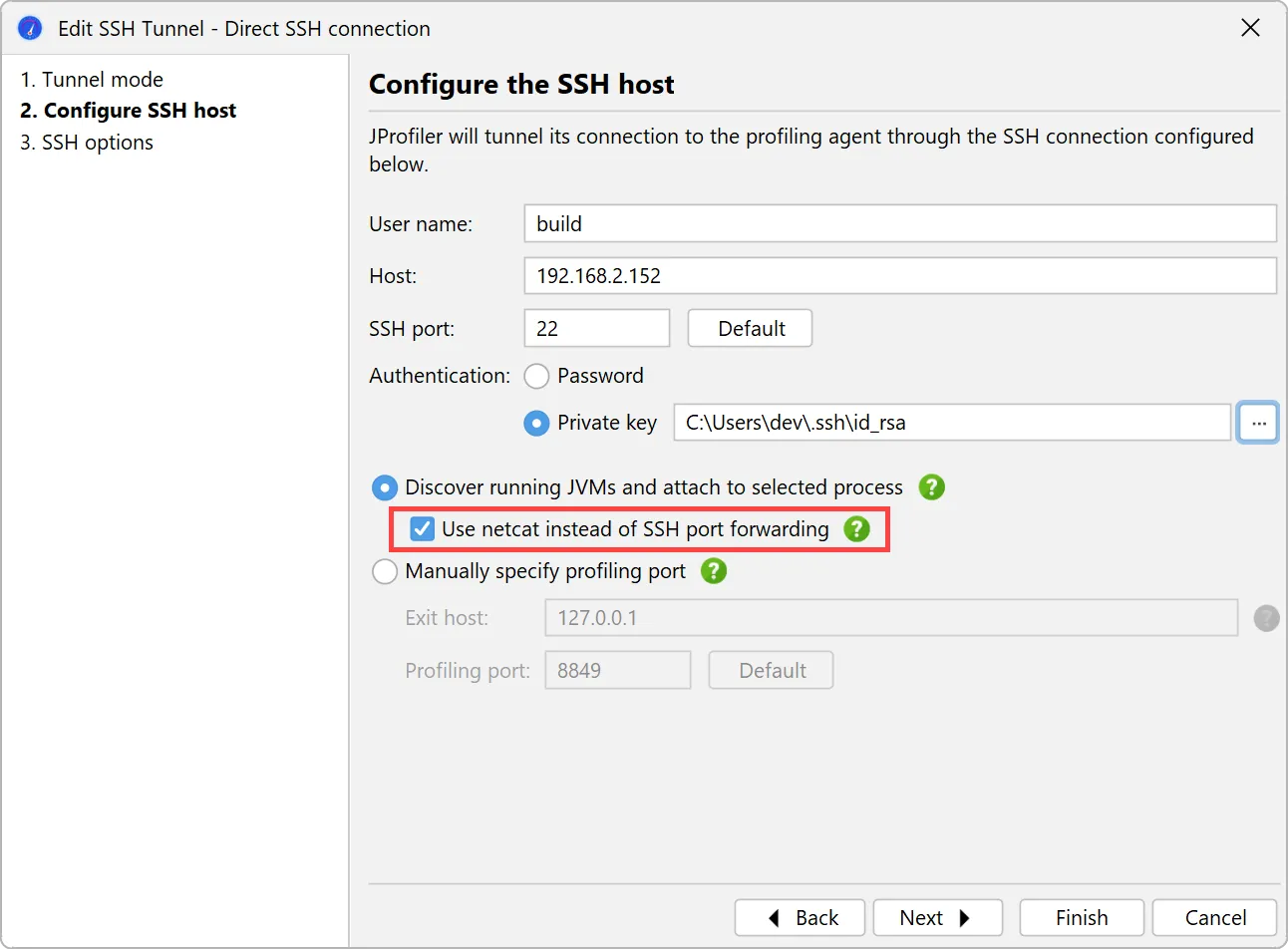Image resolution: width=1288 pixels, height=949 pixels.
Task: Close the Edit SSH Tunnel dialog
Action: coord(1250,28)
